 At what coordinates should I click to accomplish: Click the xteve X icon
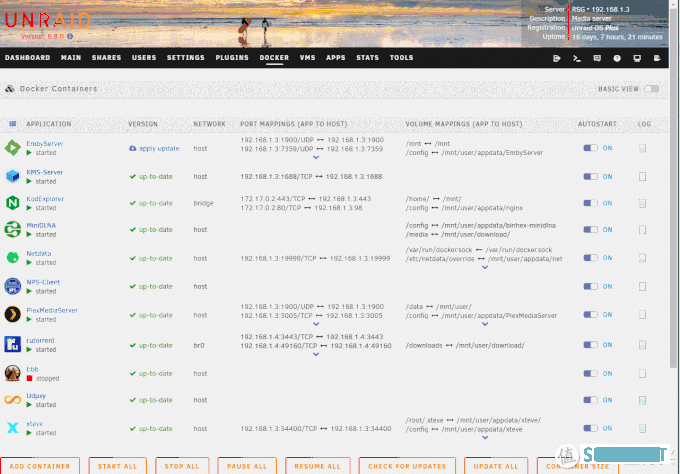pos(13,428)
